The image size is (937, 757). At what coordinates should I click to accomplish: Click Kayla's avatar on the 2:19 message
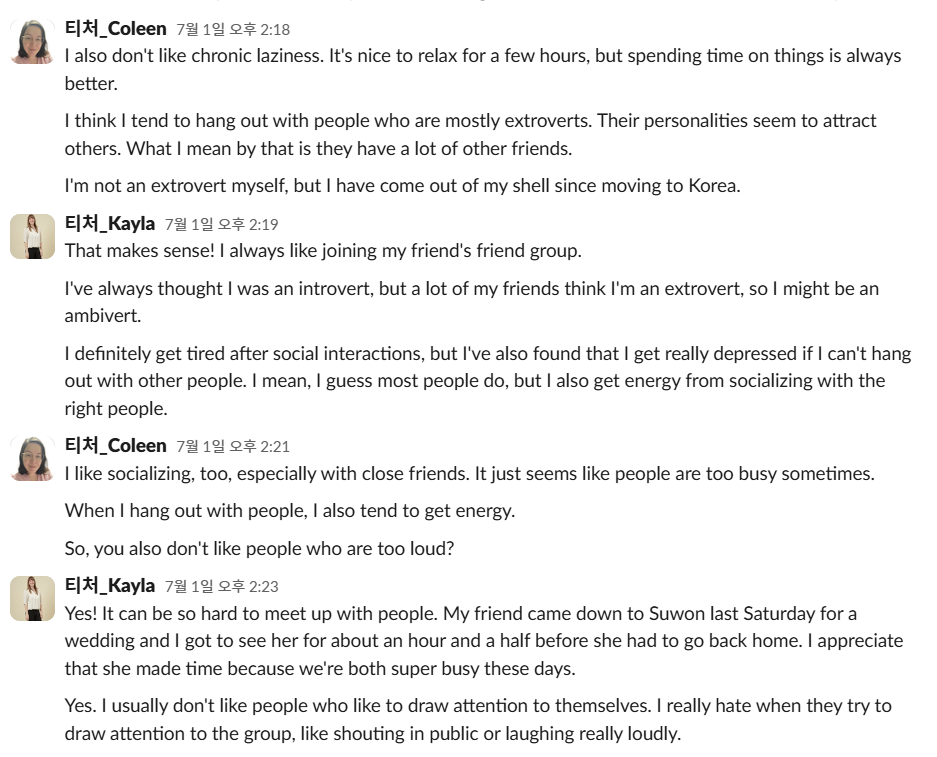32,236
